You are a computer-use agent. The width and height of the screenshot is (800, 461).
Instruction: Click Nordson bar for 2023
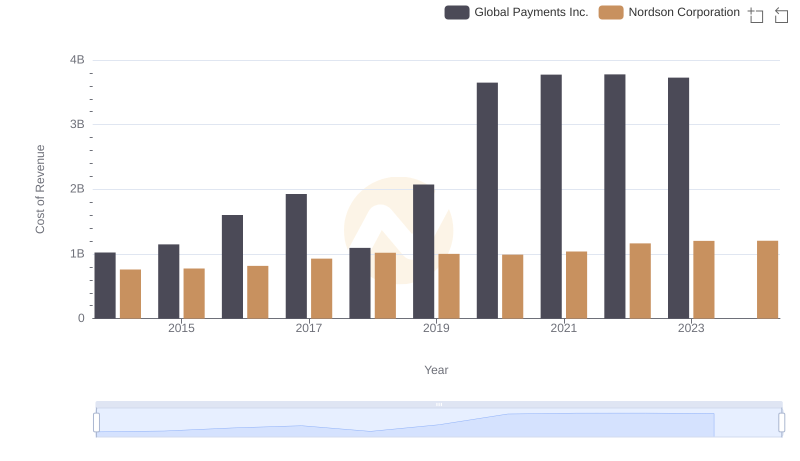[x=704, y=280]
